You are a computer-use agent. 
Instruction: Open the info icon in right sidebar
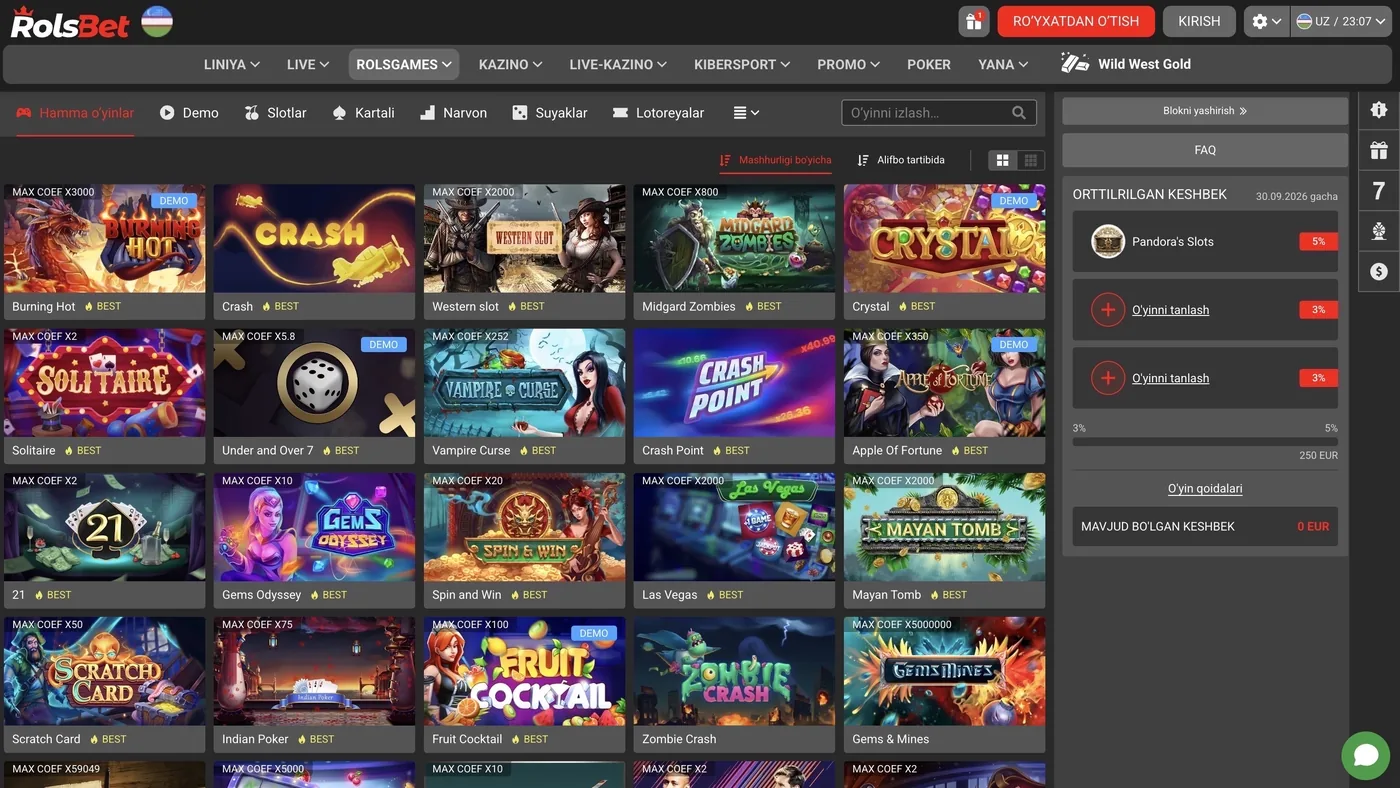(x=1379, y=110)
